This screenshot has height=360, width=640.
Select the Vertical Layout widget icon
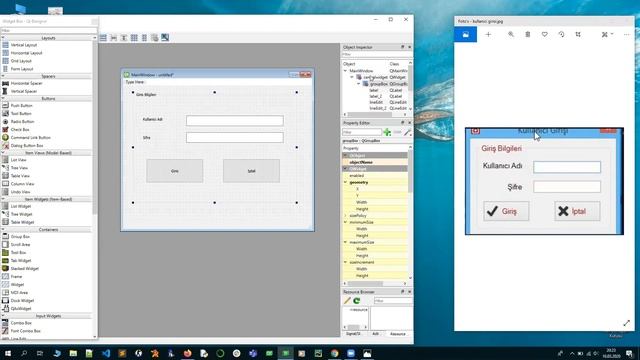[x=5, y=45]
